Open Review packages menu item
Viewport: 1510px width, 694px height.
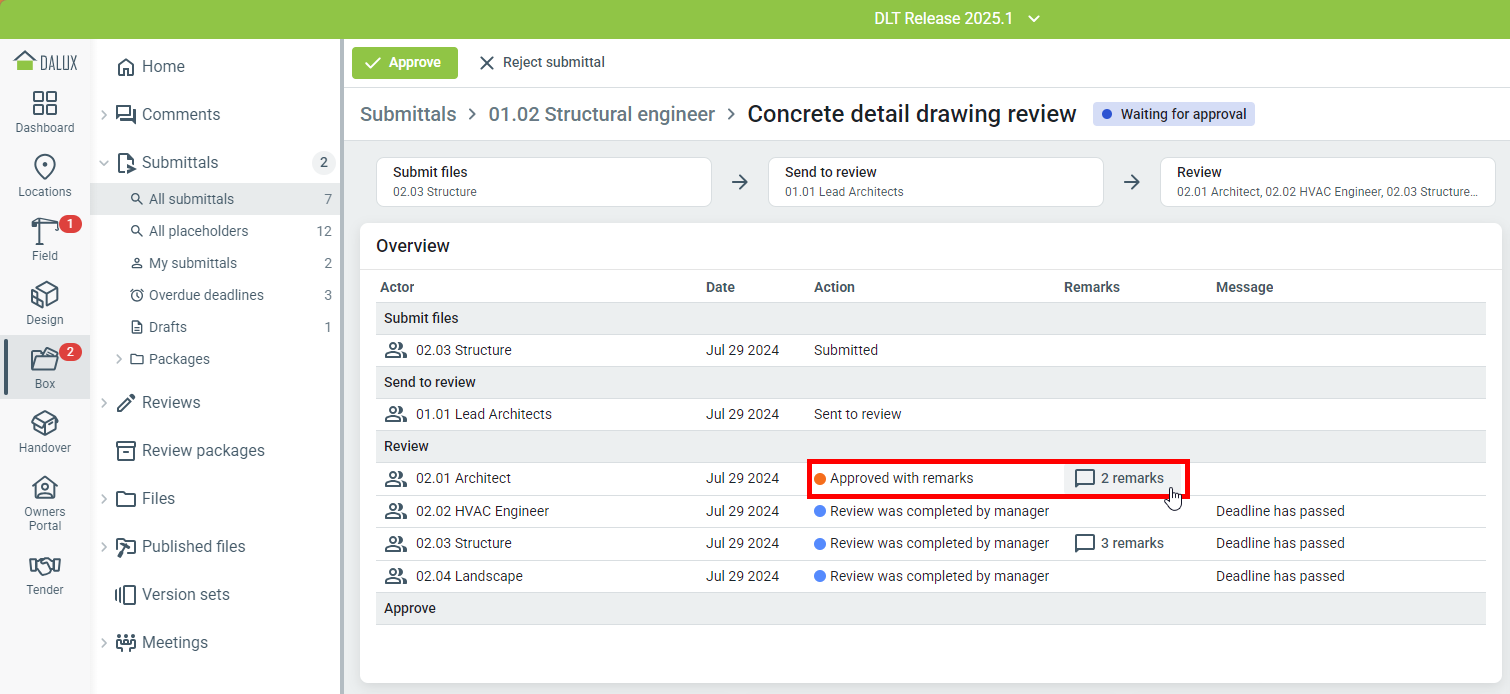(x=203, y=450)
